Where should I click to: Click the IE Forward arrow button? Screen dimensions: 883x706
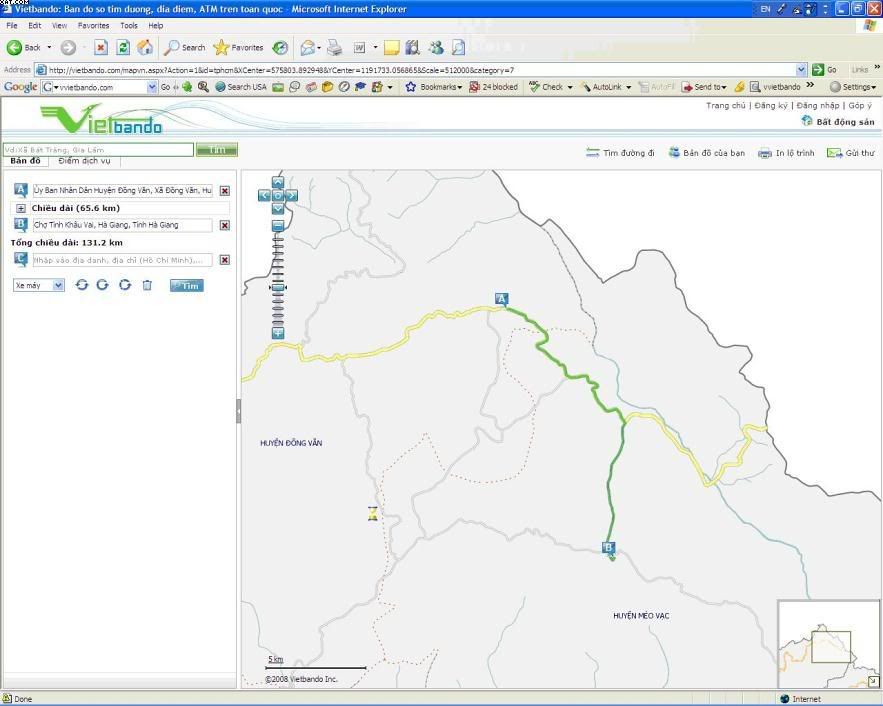point(68,48)
